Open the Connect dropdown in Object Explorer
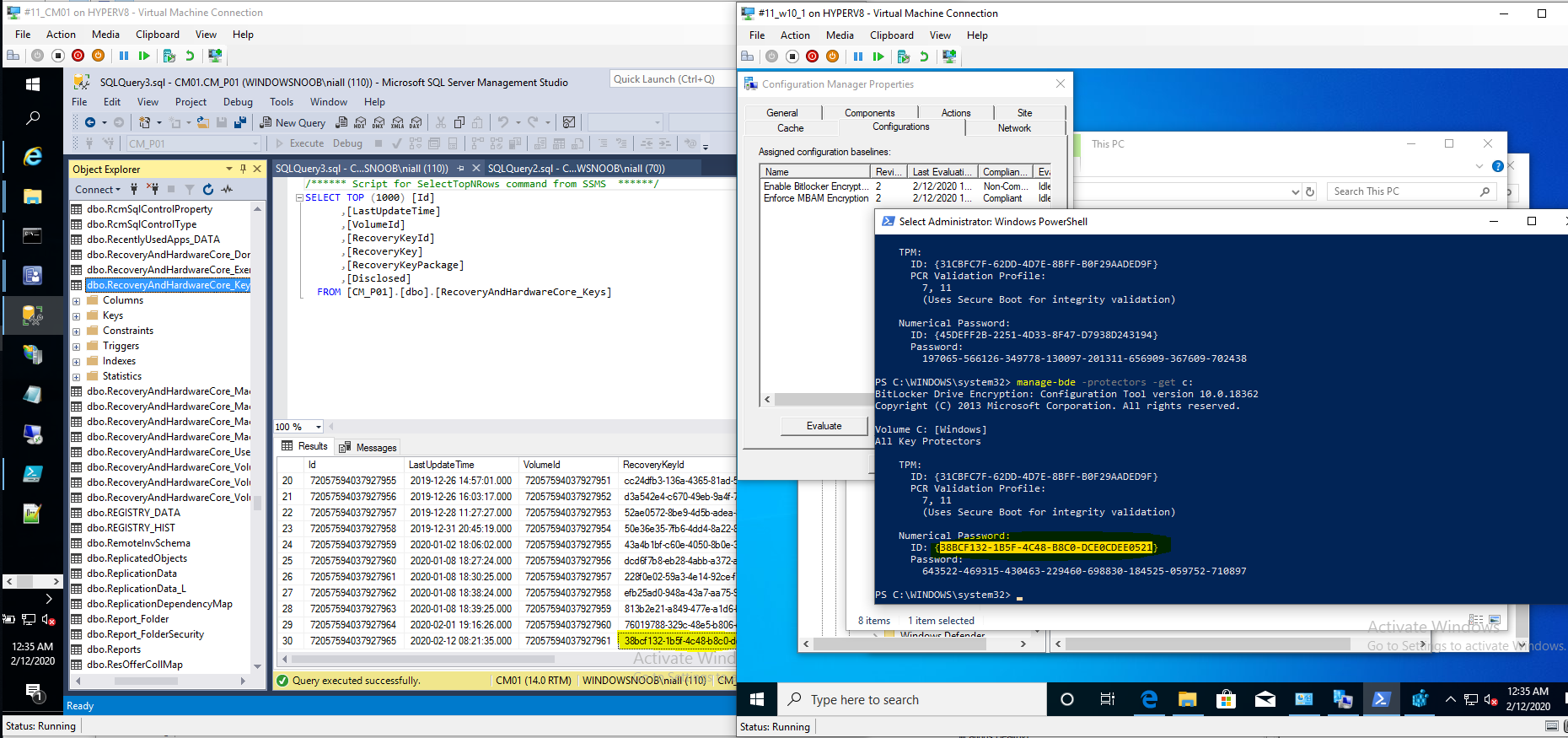Screen dimensions: 1568x738 coord(98,190)
